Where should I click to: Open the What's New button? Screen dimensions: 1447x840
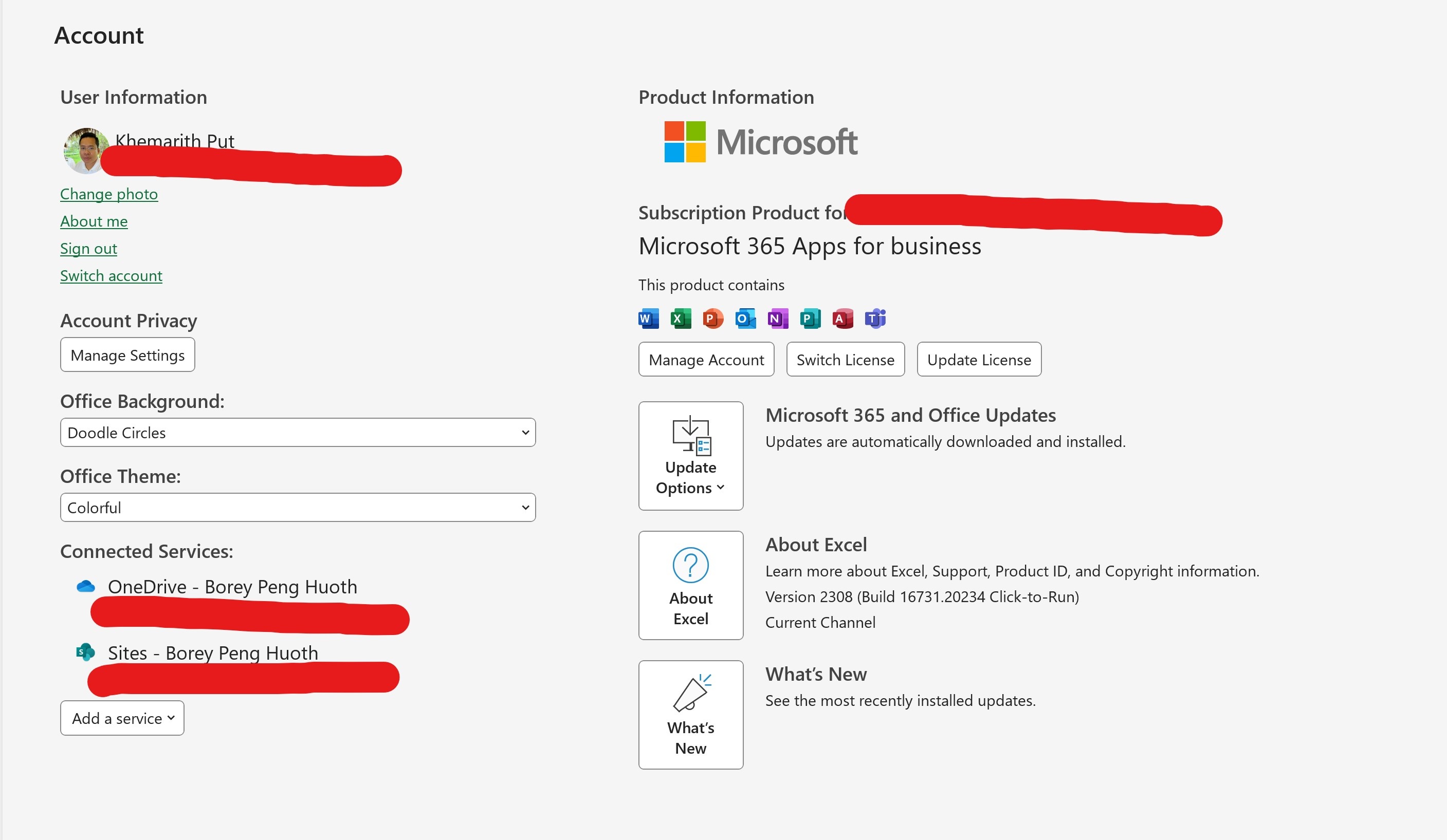pyautogui.click(x=691, y=715)
